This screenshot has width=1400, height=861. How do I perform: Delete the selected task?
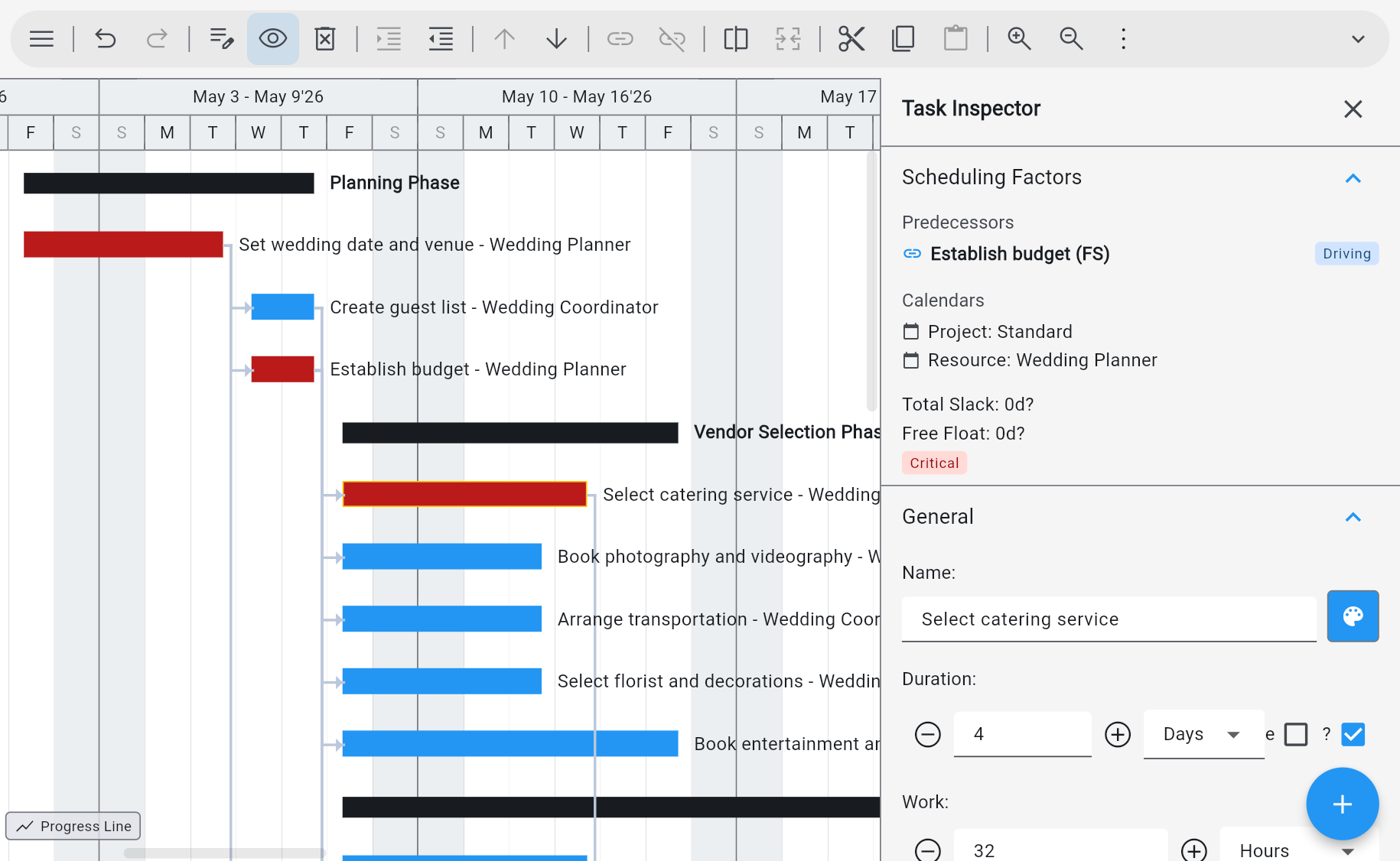click(x=324, y=38)
